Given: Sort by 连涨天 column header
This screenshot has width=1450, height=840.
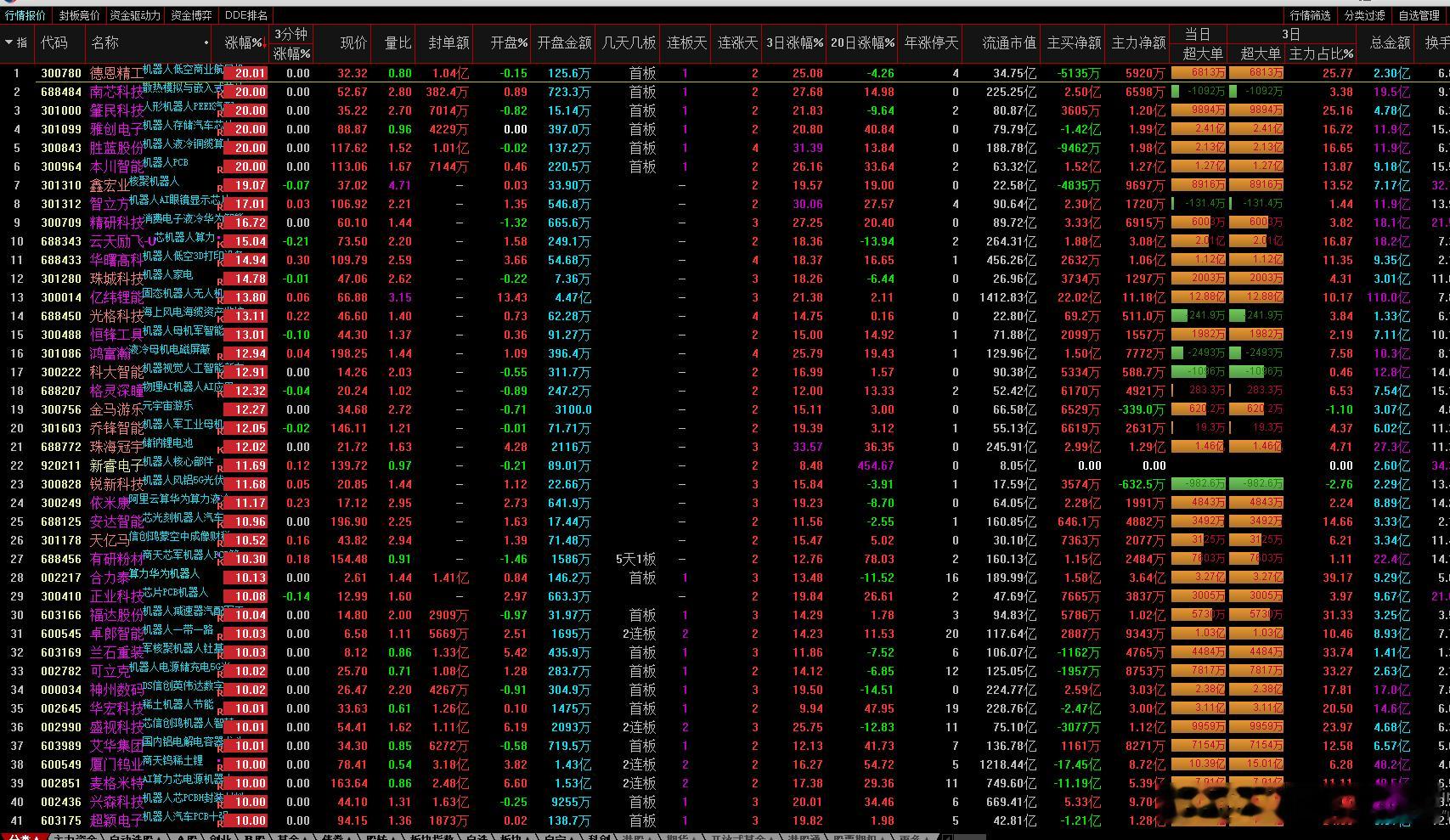Looking at the screenshot, I should point(737,42).
